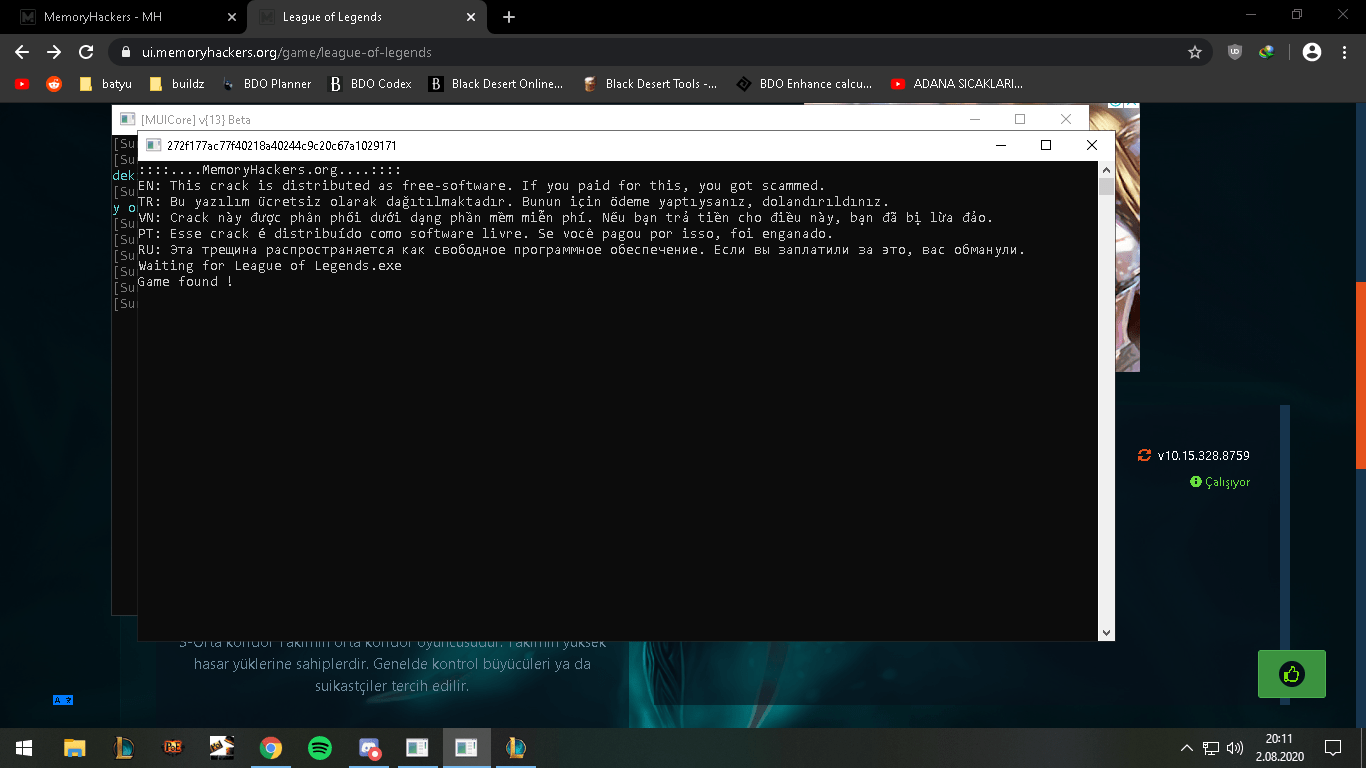Open the ADANA SICAKLARI YouTube bookmark
1366x768 pixels.
(x=957, y=84)
